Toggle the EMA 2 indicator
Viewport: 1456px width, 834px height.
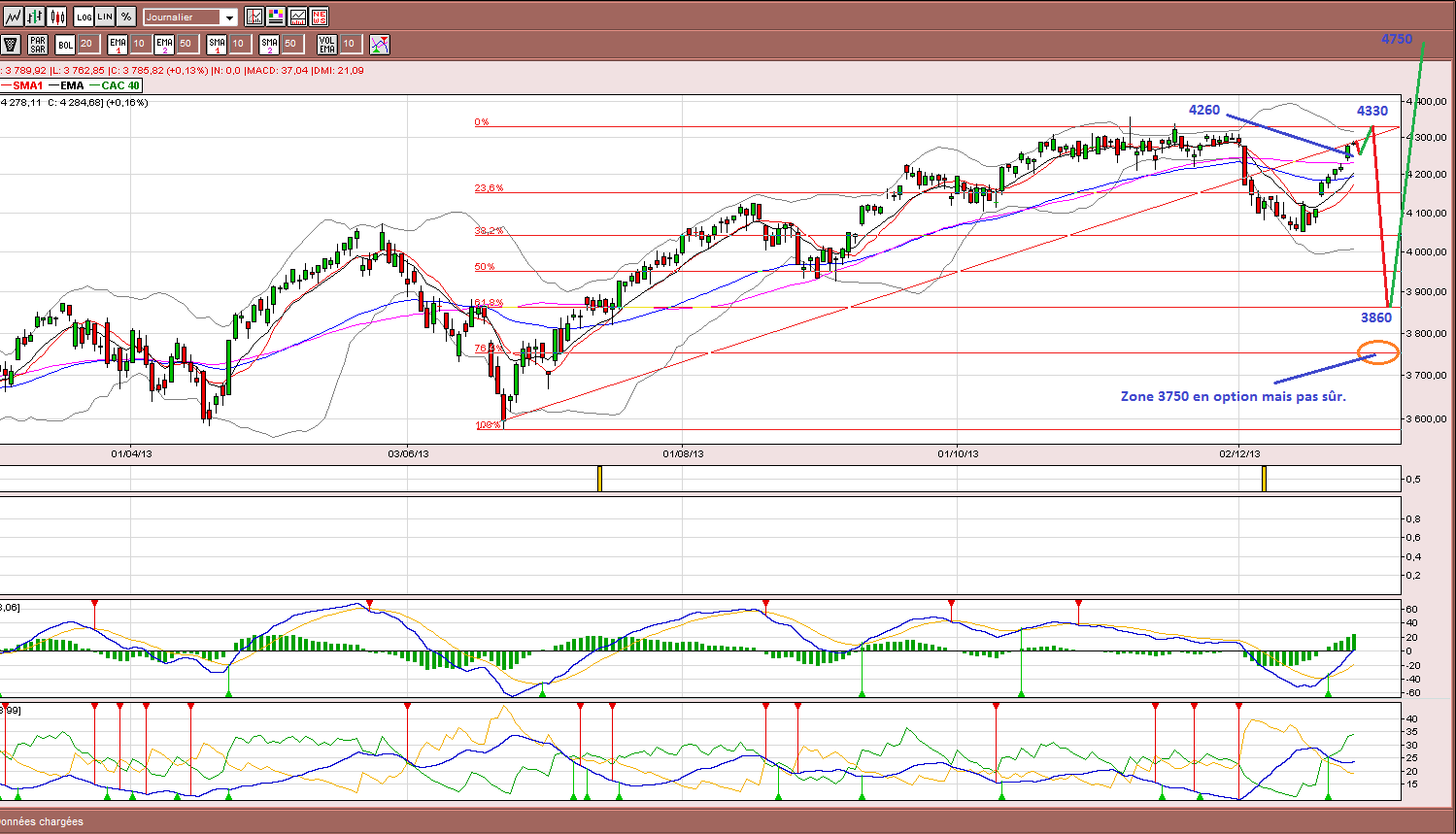(x=164, y=44)
